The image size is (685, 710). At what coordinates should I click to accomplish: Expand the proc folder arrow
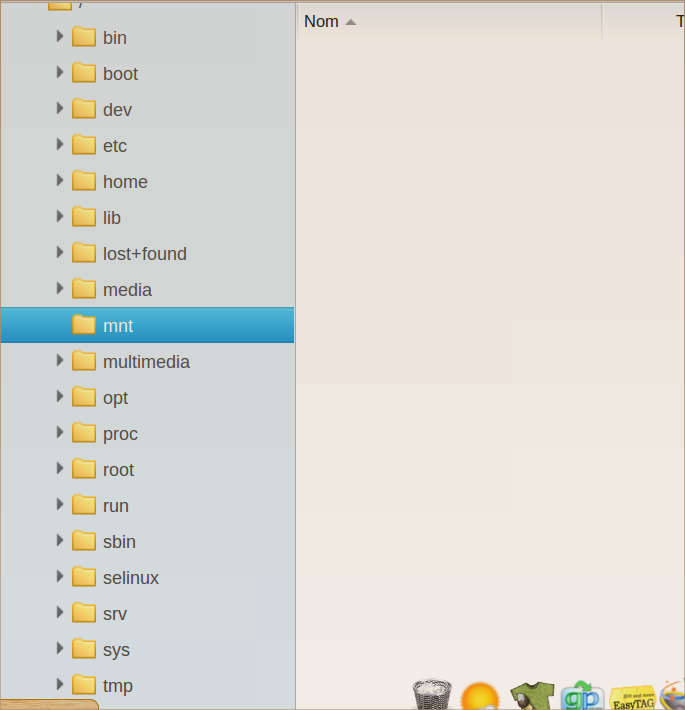click(59, 433)
